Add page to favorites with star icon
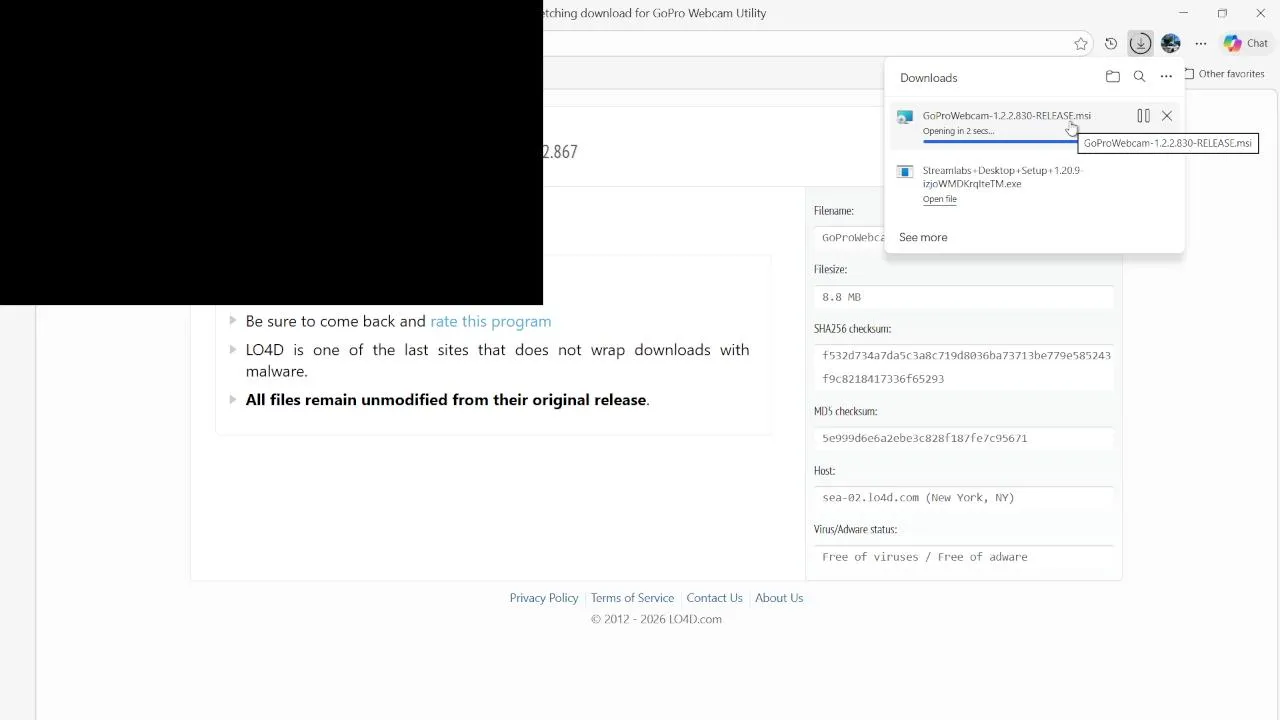1280x720 pixels. click(x=1081, y=43)
